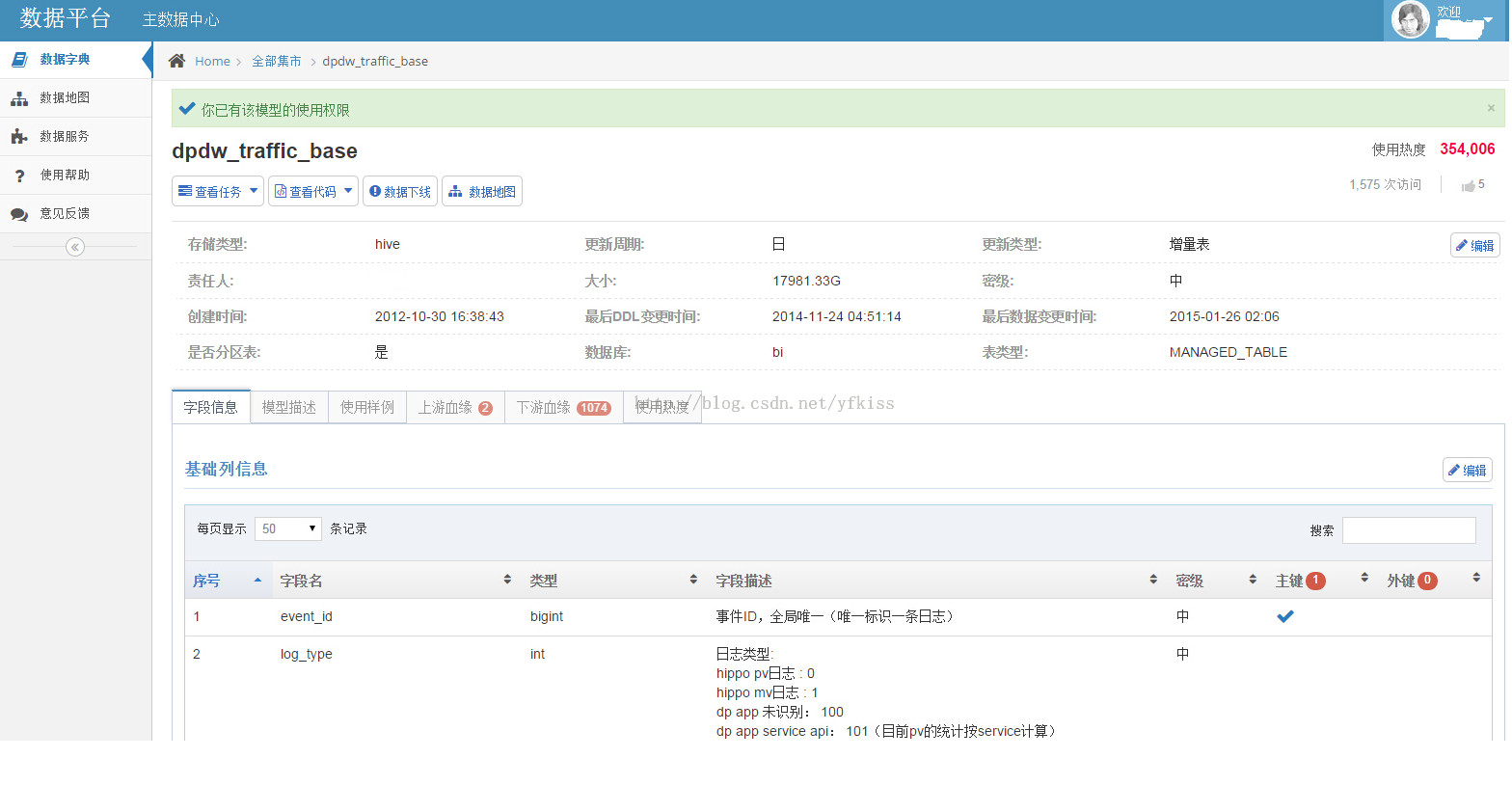The image size is (1512, 785).
Task: Switch to the 下游血缘 tab
Action: [563, 407]
